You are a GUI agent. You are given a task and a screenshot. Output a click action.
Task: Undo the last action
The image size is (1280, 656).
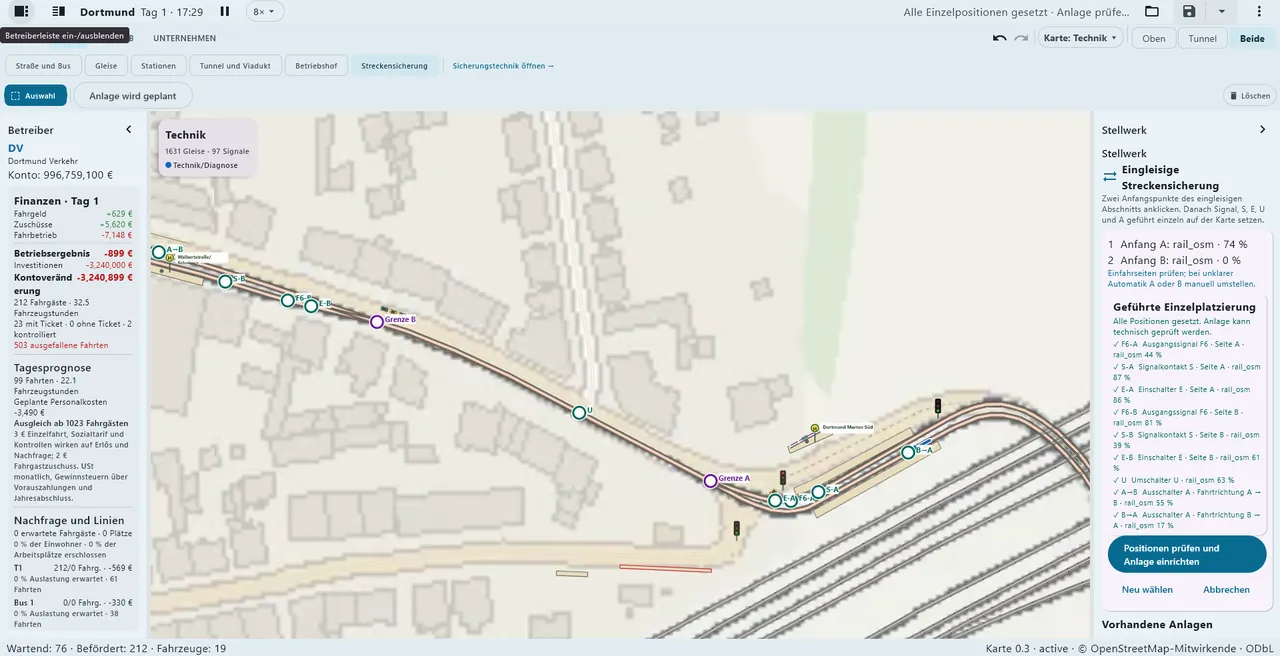pos(999,38)
